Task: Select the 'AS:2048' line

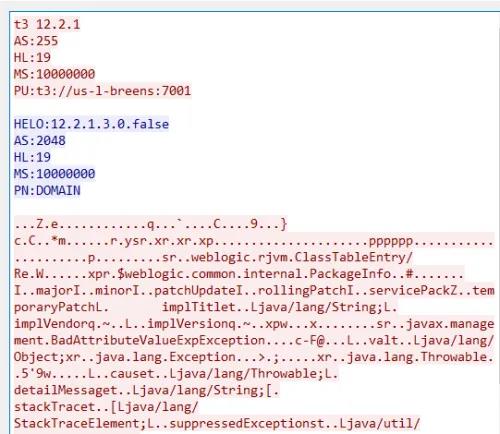Action: point(40,141)
